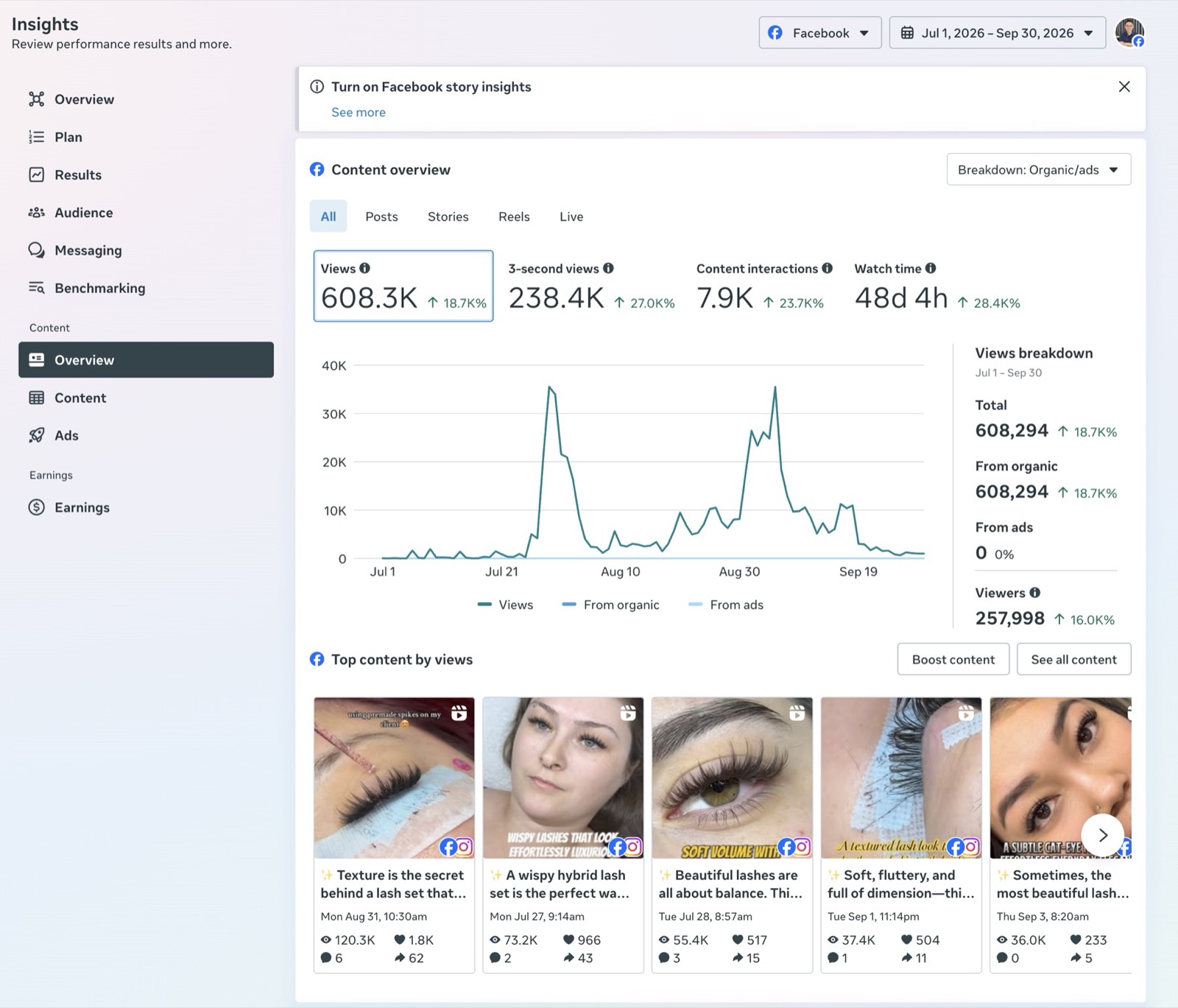
Task: Select the Views 608.3K metric card
Action: (x=403, y=286)
